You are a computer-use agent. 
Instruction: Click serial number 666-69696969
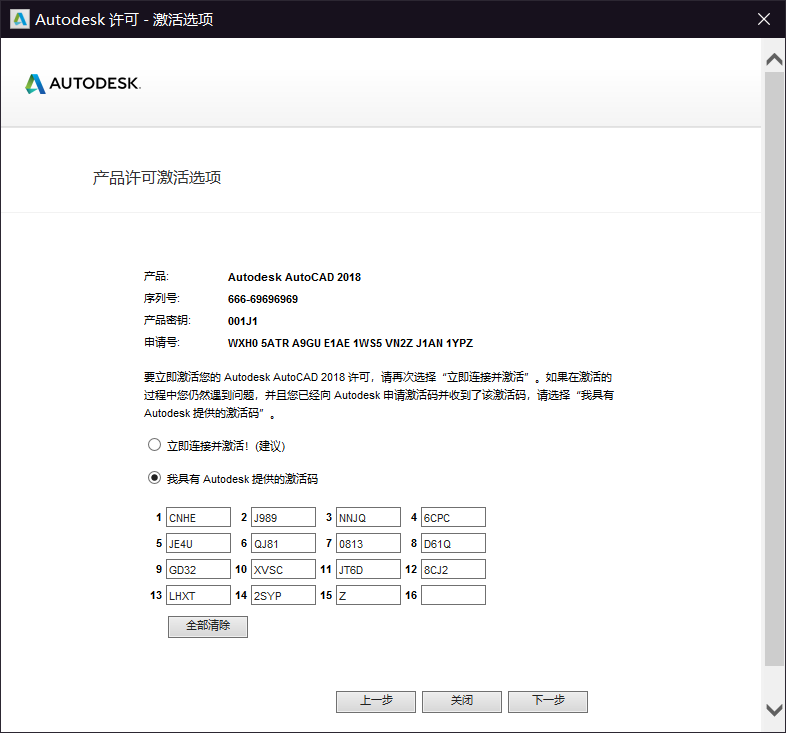[x=263, y=299]
